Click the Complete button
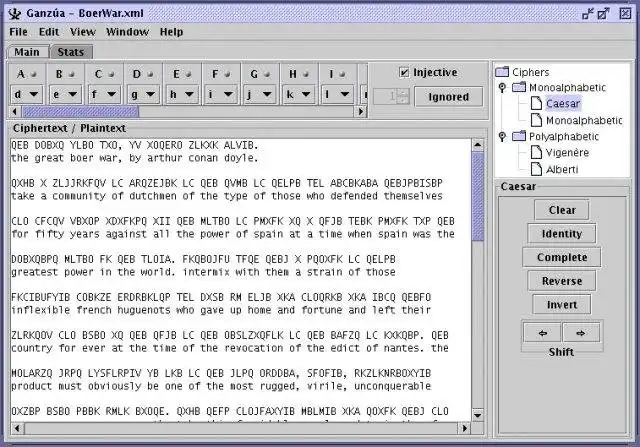Screen dimensions: 640x447 (562, 257)
